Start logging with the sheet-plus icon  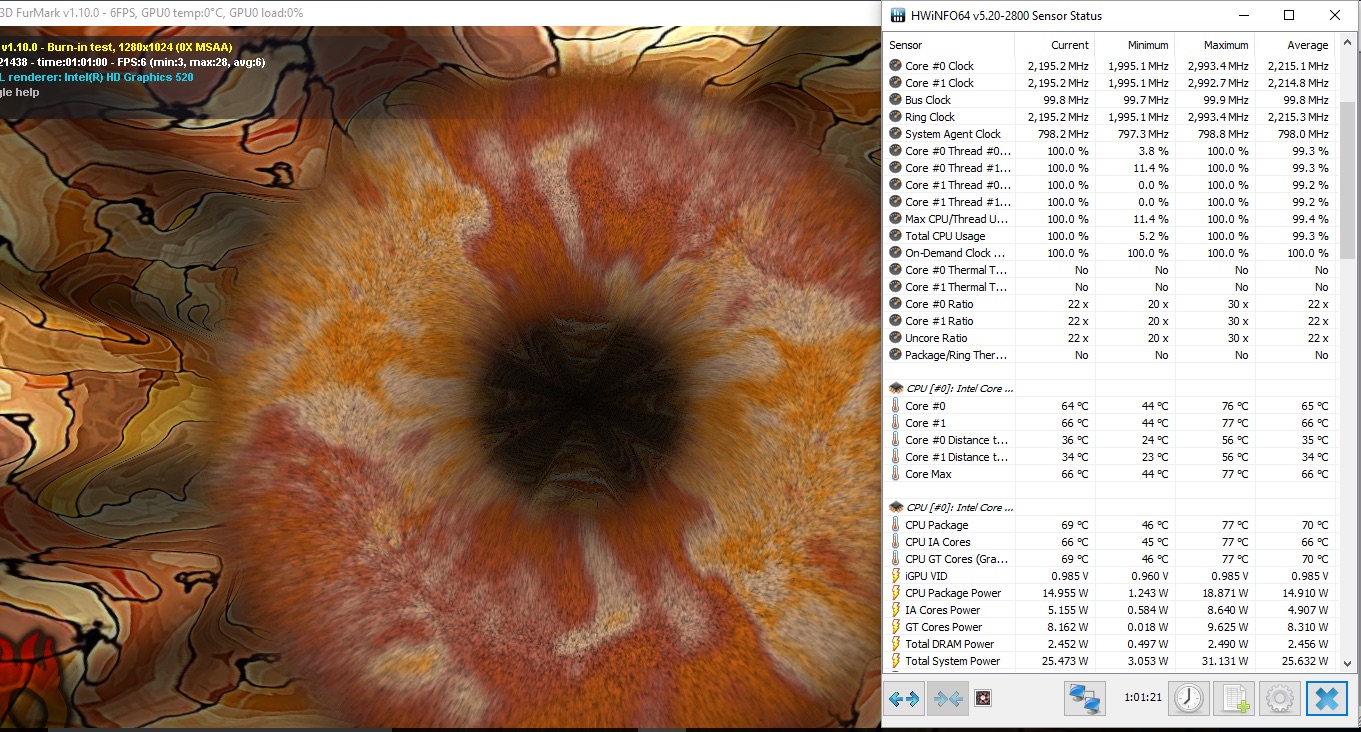click(x=1234, y=698)
